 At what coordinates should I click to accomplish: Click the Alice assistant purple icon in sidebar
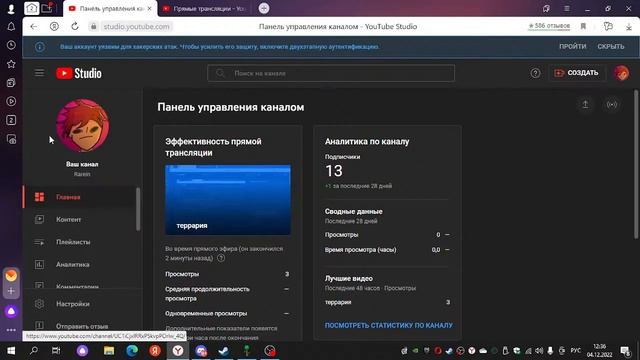(11, 311)
